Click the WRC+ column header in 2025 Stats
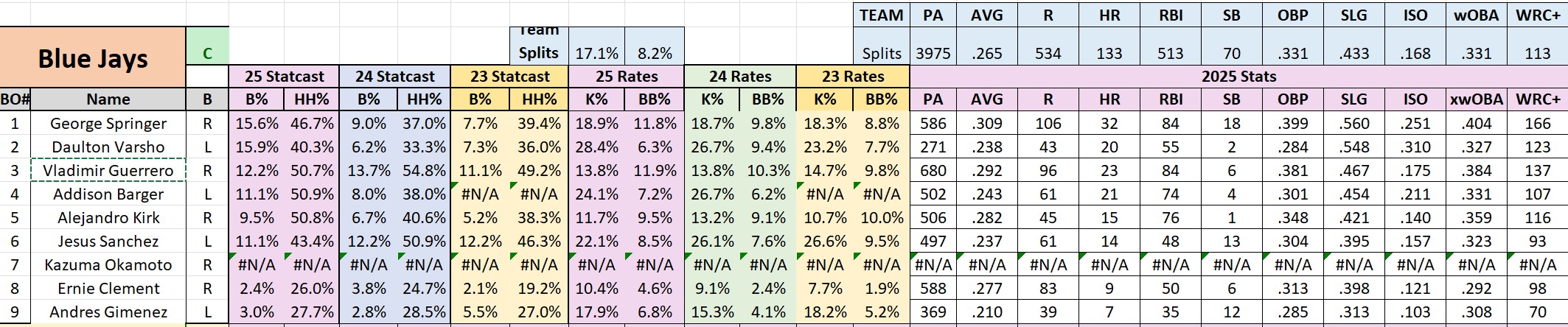This screenshot has height=327, width=1568. coord(1538,99)
